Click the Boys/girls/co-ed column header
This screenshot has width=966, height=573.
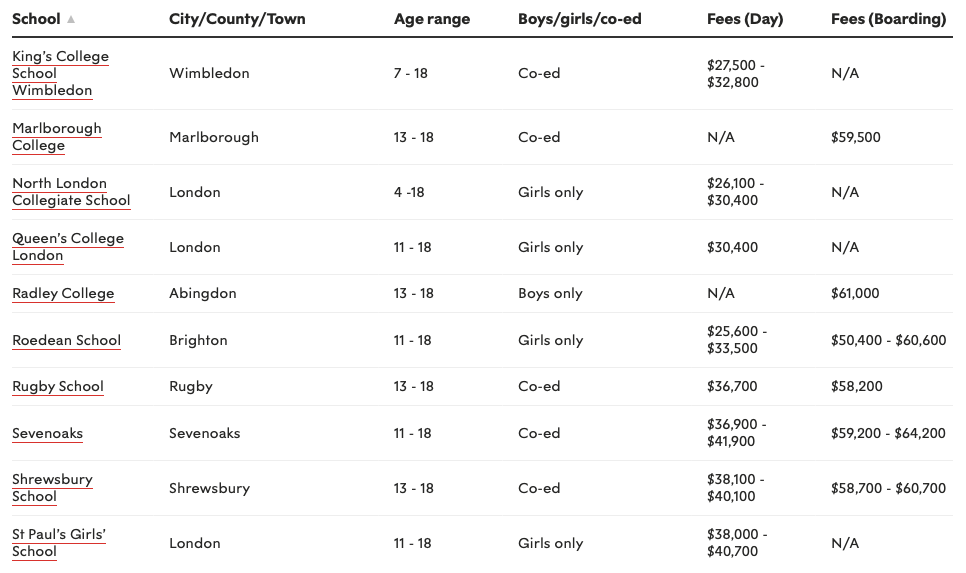pyautogui.click(x=580, y=19)
